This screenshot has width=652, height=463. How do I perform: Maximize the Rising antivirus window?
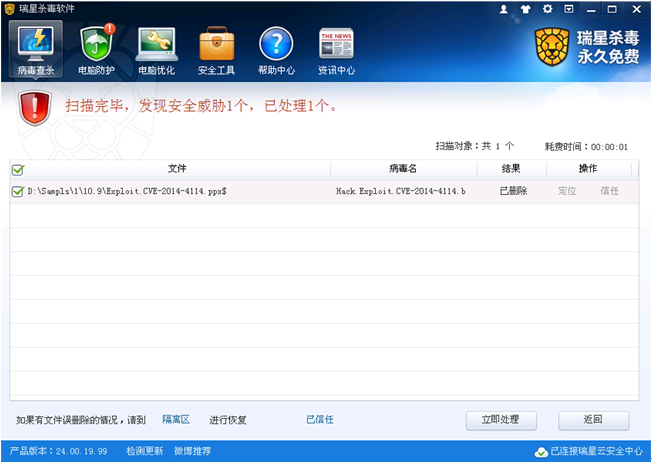coord(612,9)
